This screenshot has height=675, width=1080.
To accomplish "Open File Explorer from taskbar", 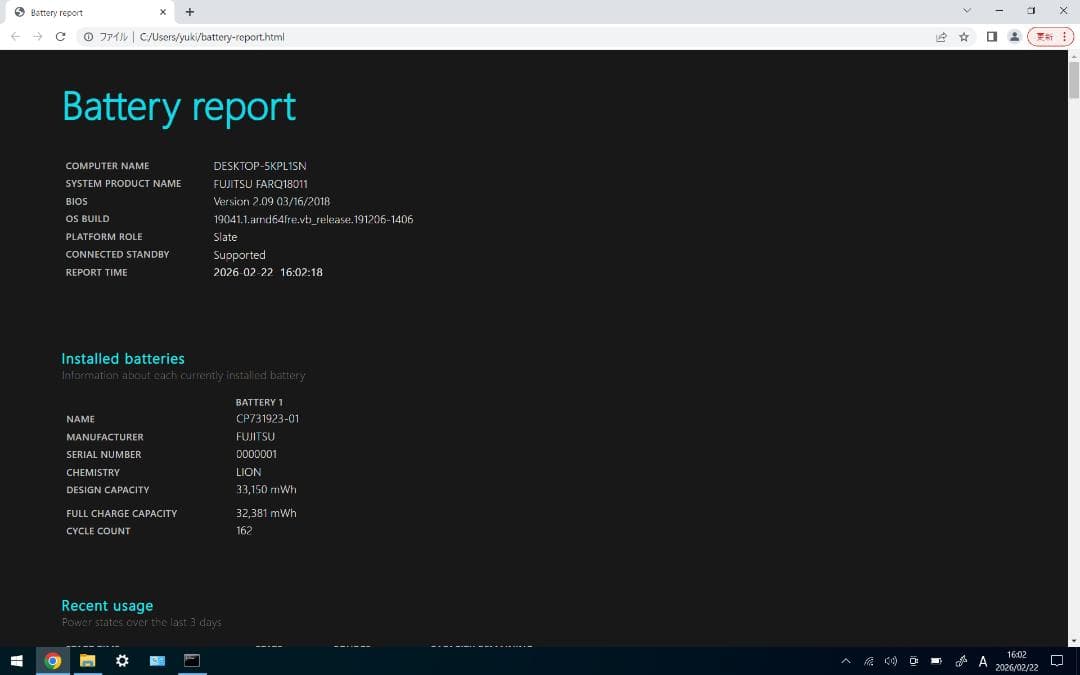I will [87, 661].
